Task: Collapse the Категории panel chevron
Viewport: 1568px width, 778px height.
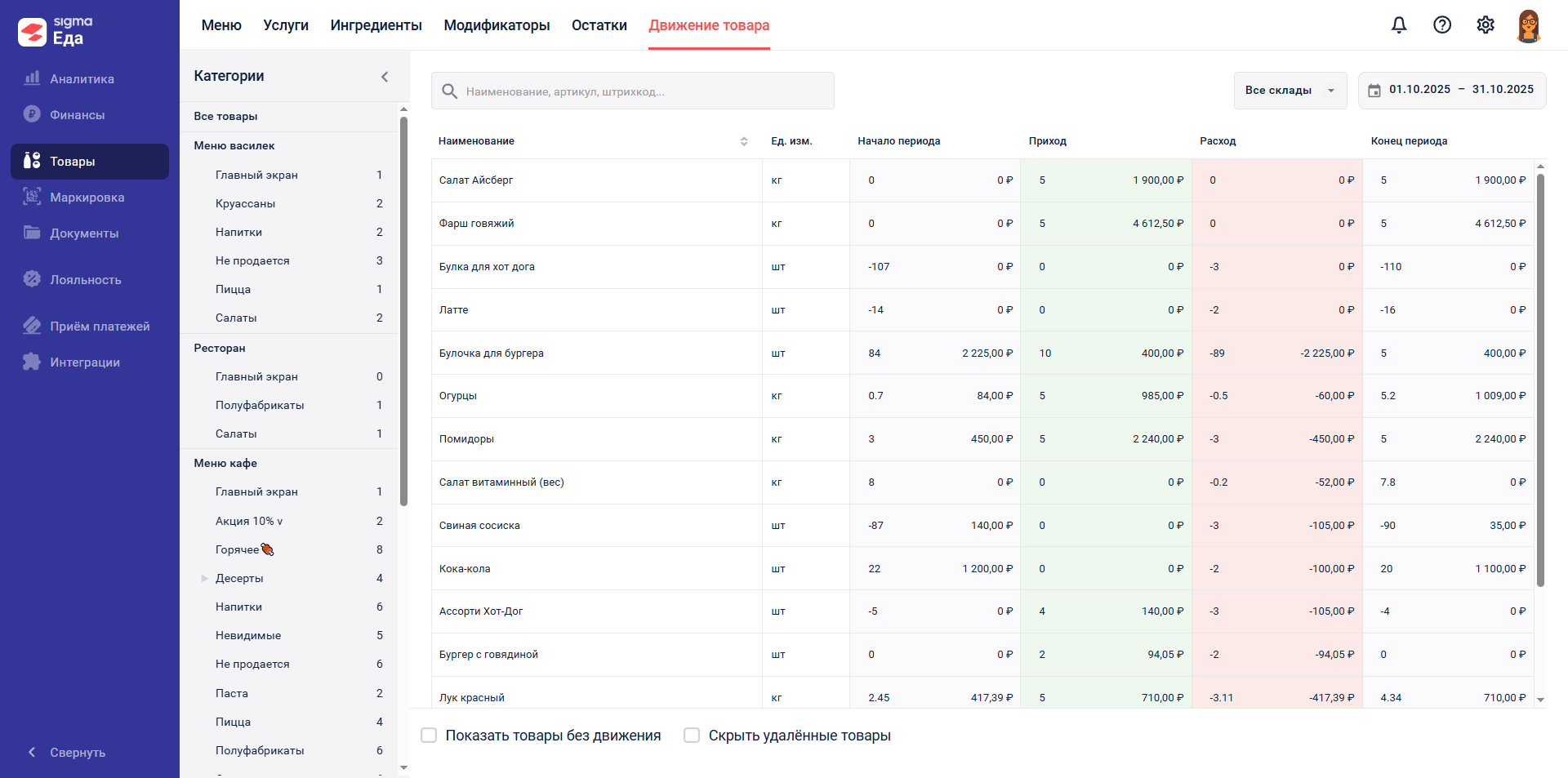Action: (385, 77)
